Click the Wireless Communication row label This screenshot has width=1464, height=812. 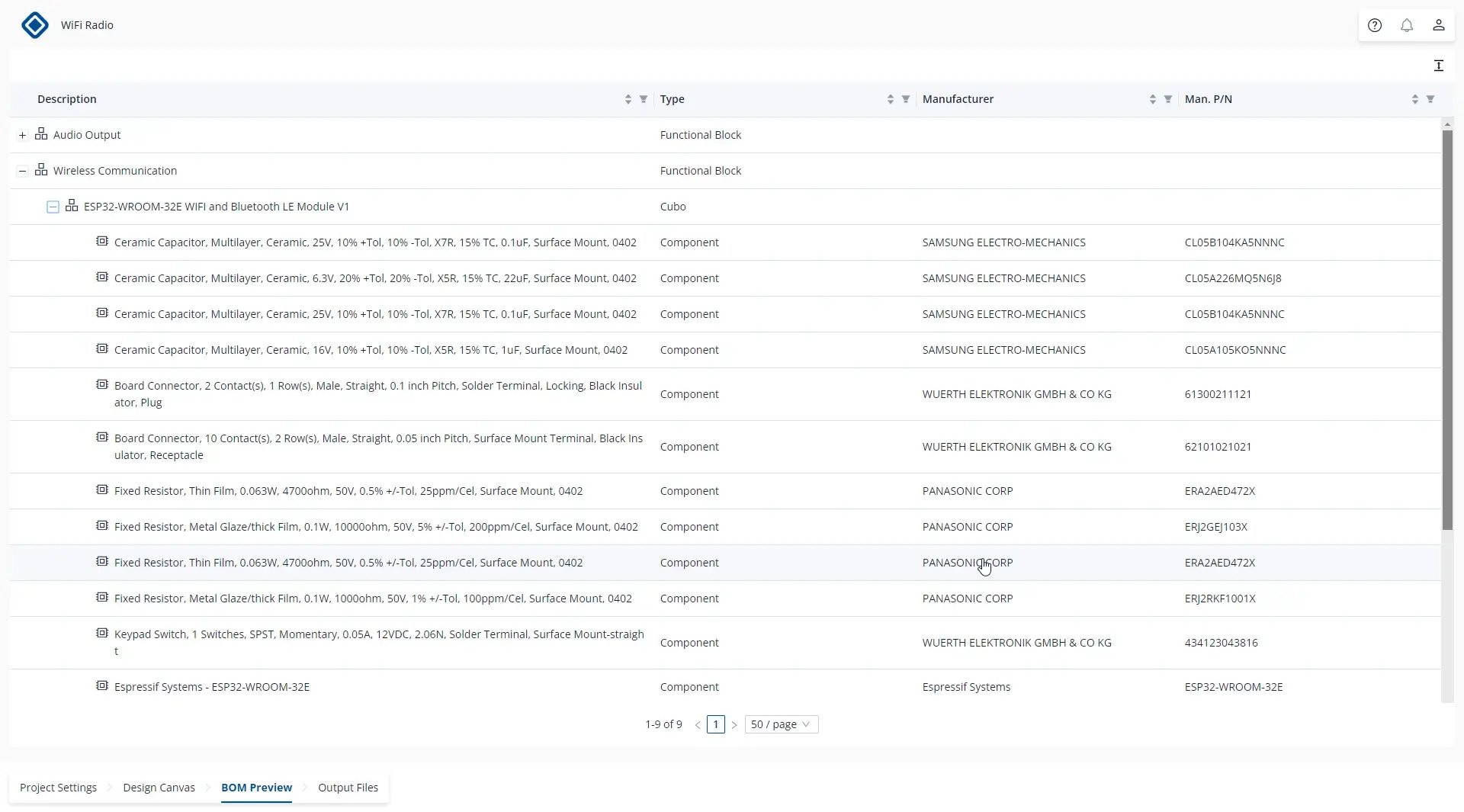(115, 171)
